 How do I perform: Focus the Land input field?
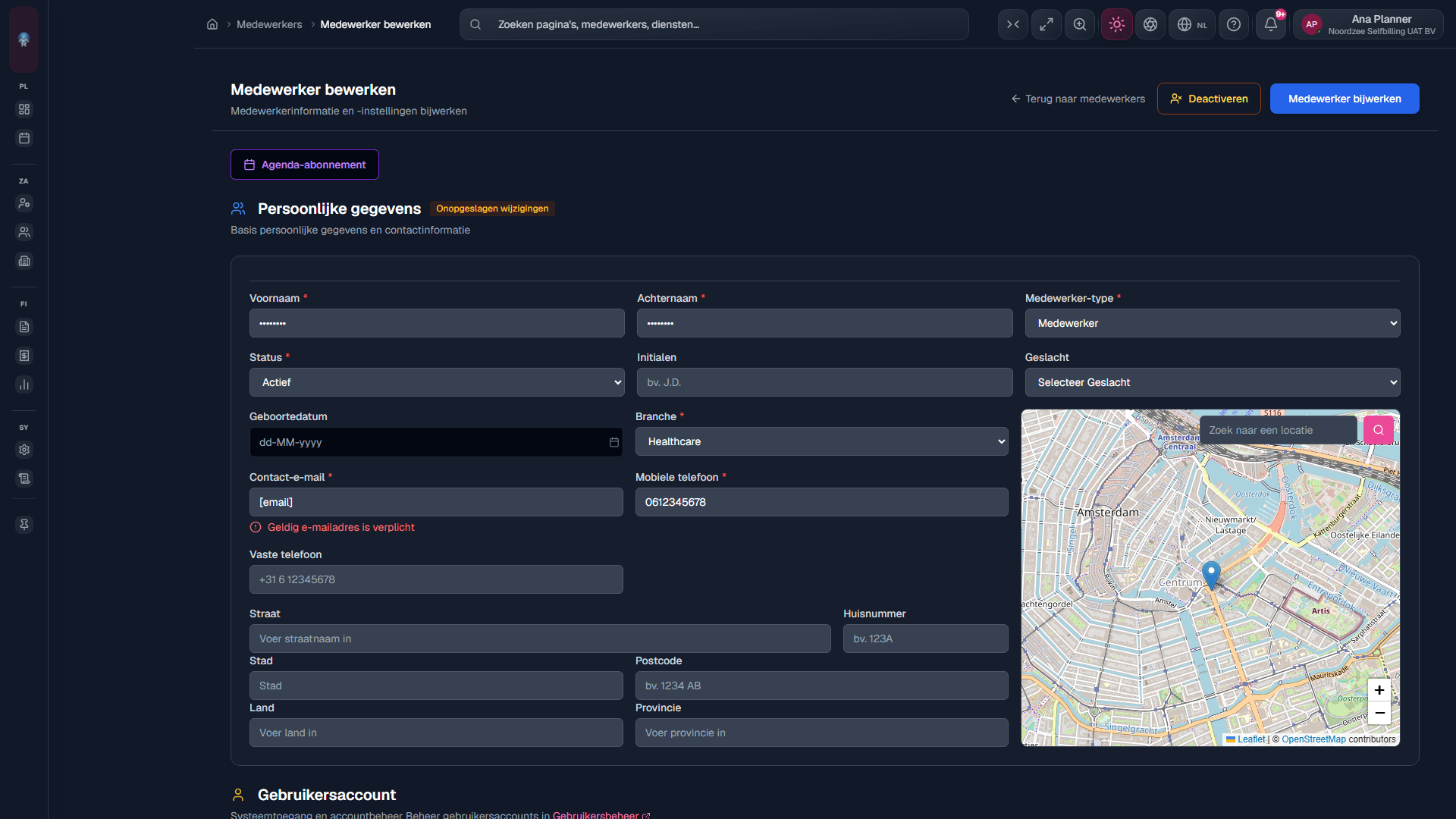tap(436, 733)
